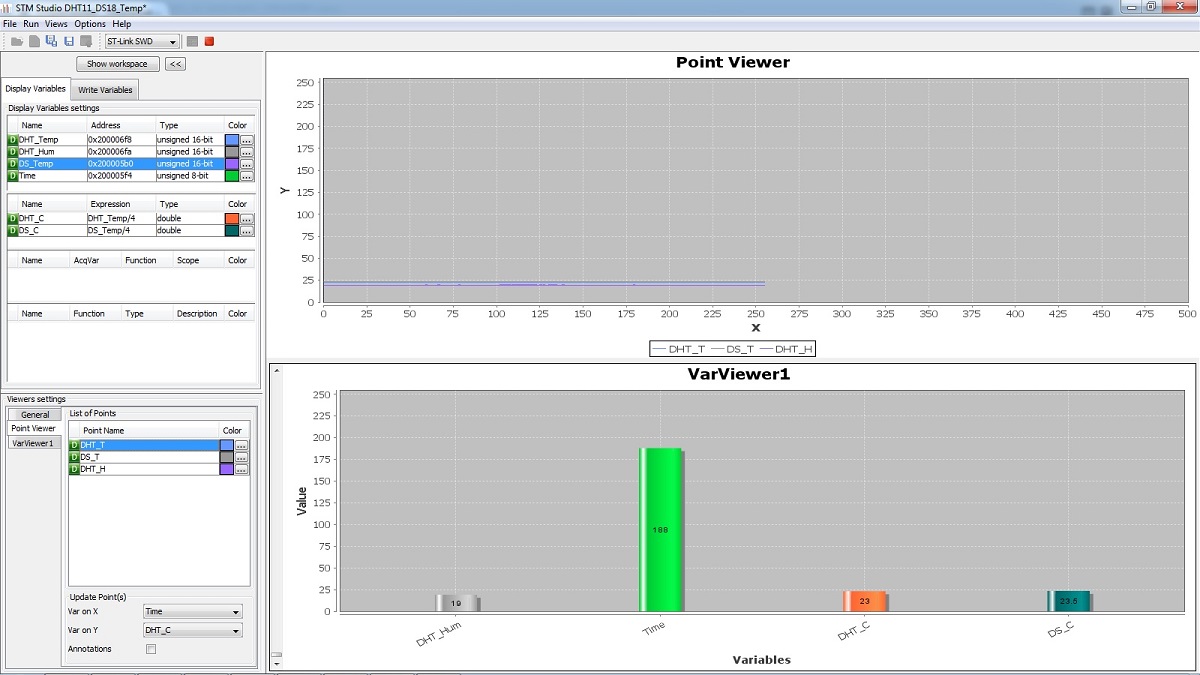Click the green D icon beside DHT_H point
Screen dimensions: 1200x675
point(74,469)
